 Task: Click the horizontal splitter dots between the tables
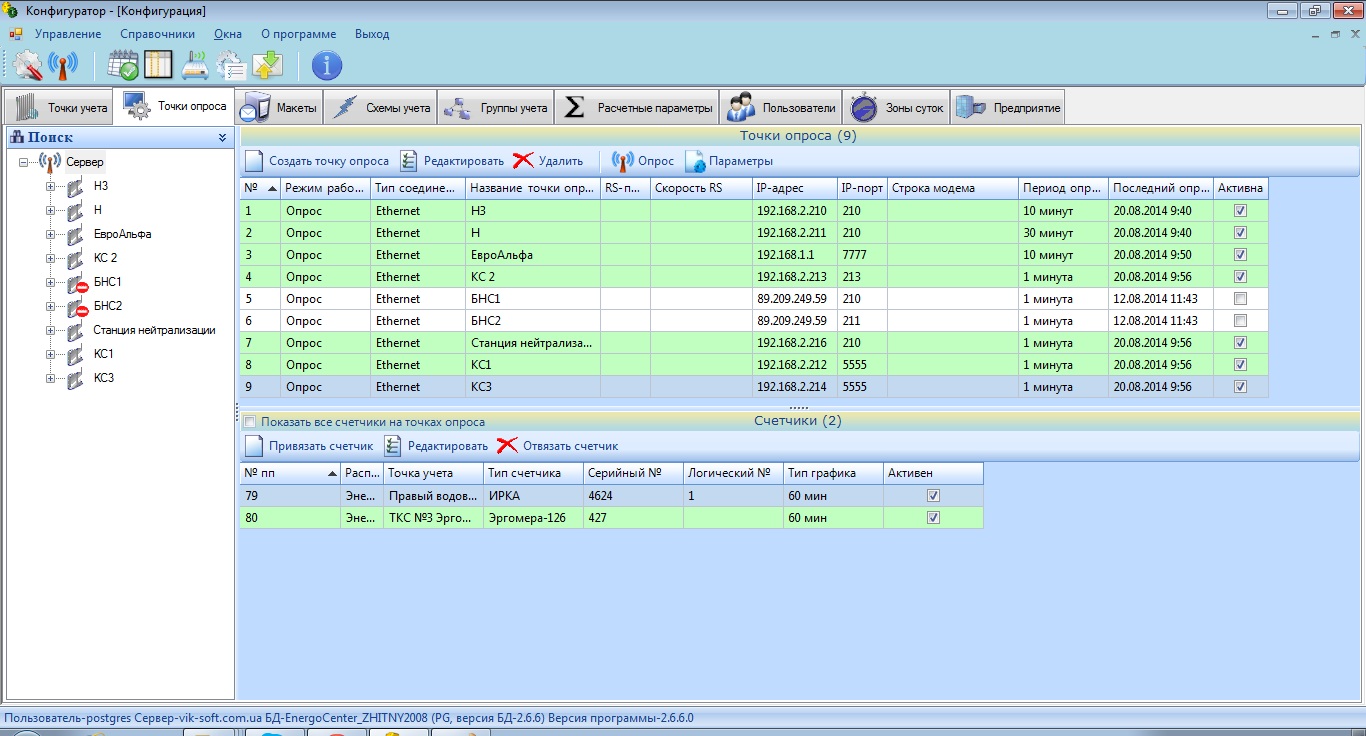[798, 407]
